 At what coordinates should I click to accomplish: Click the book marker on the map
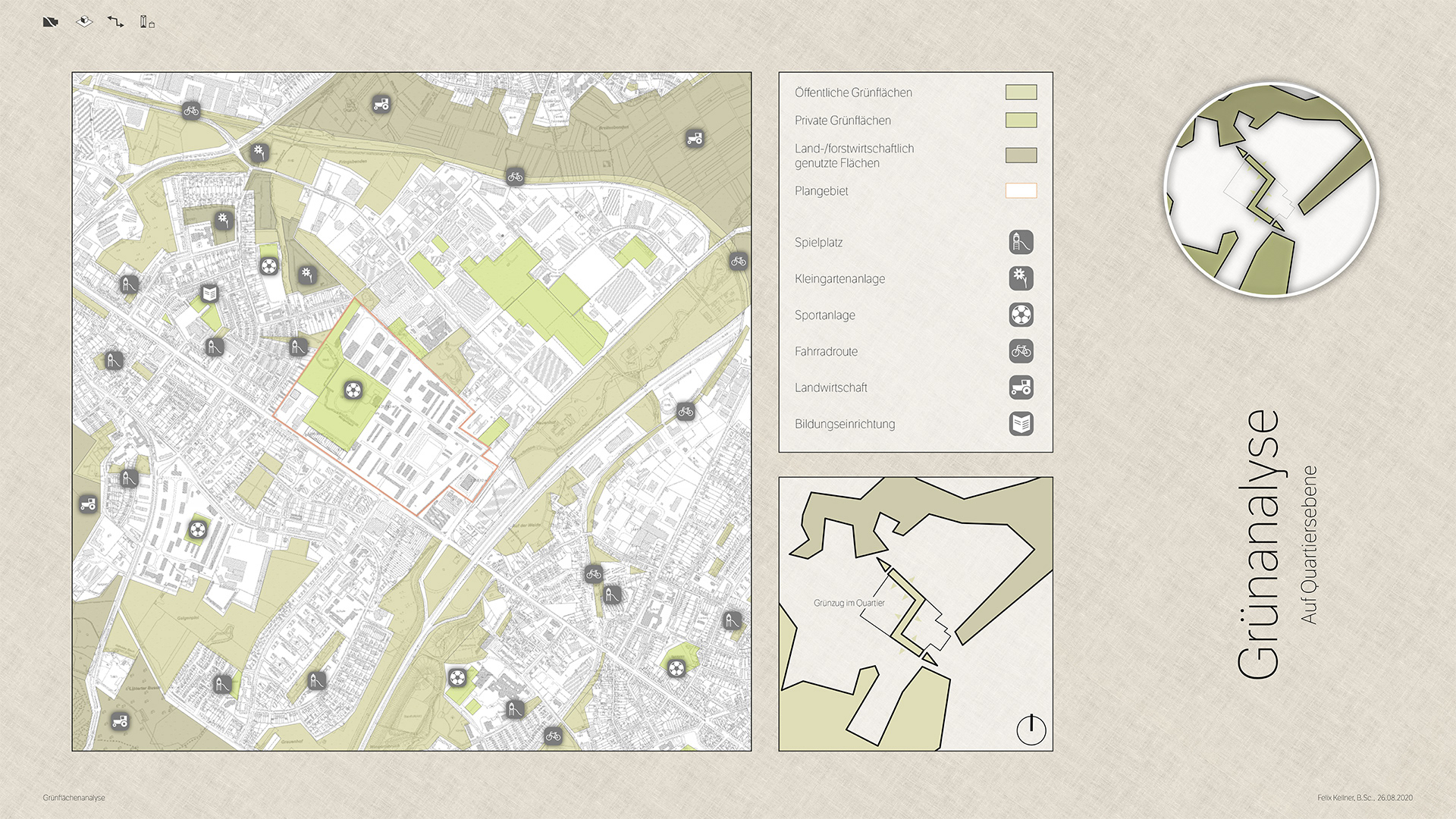coord(210,293)
